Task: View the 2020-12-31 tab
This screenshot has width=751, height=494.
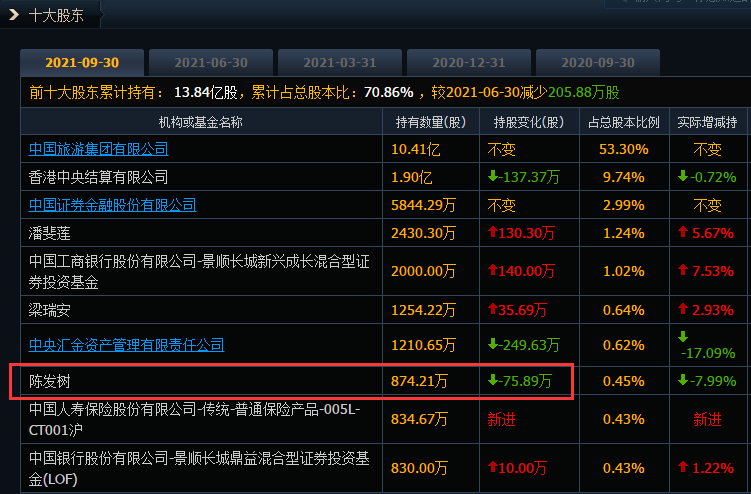Action: point(468,63)
